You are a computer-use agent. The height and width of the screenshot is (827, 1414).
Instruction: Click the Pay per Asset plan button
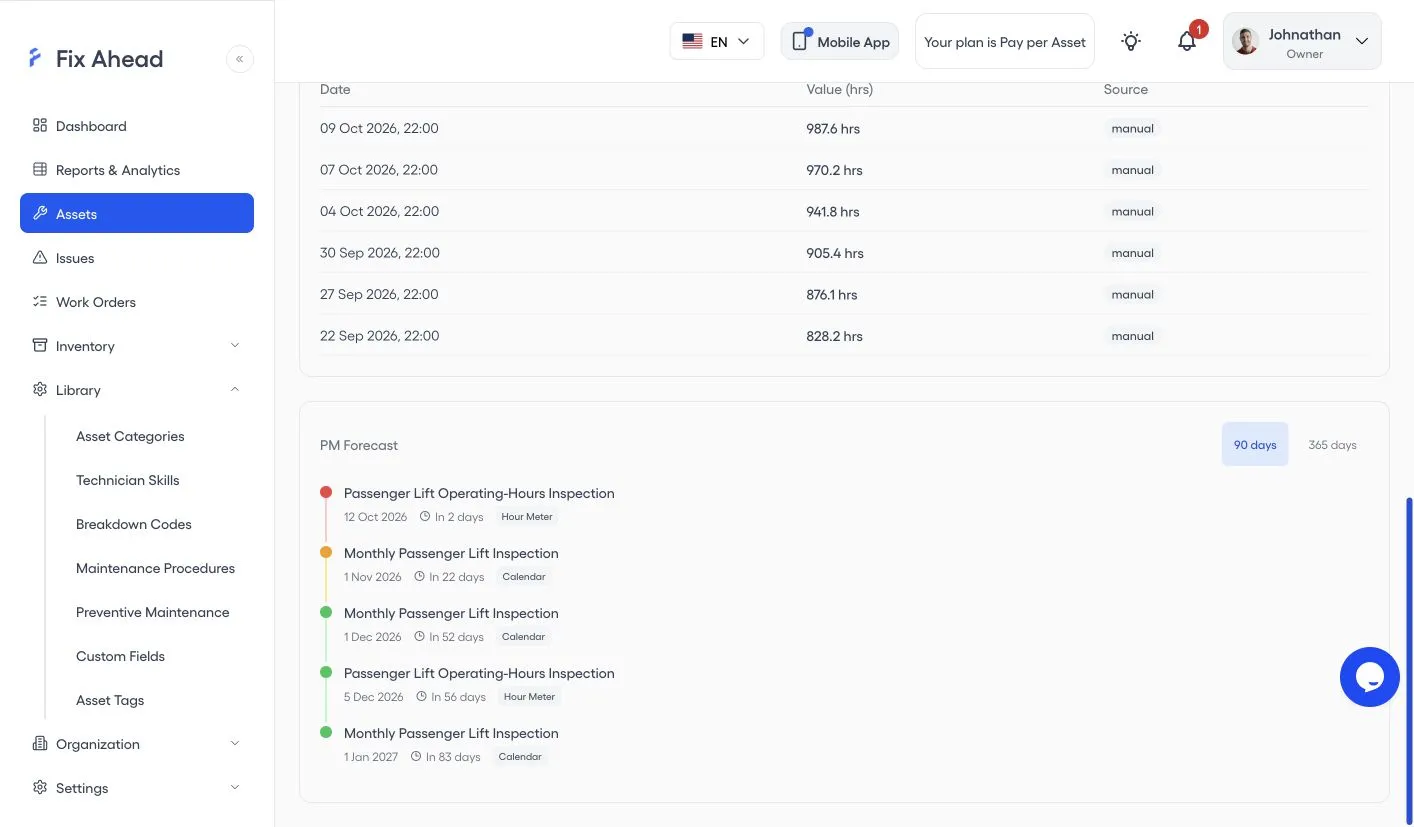tap(1005, 41)
